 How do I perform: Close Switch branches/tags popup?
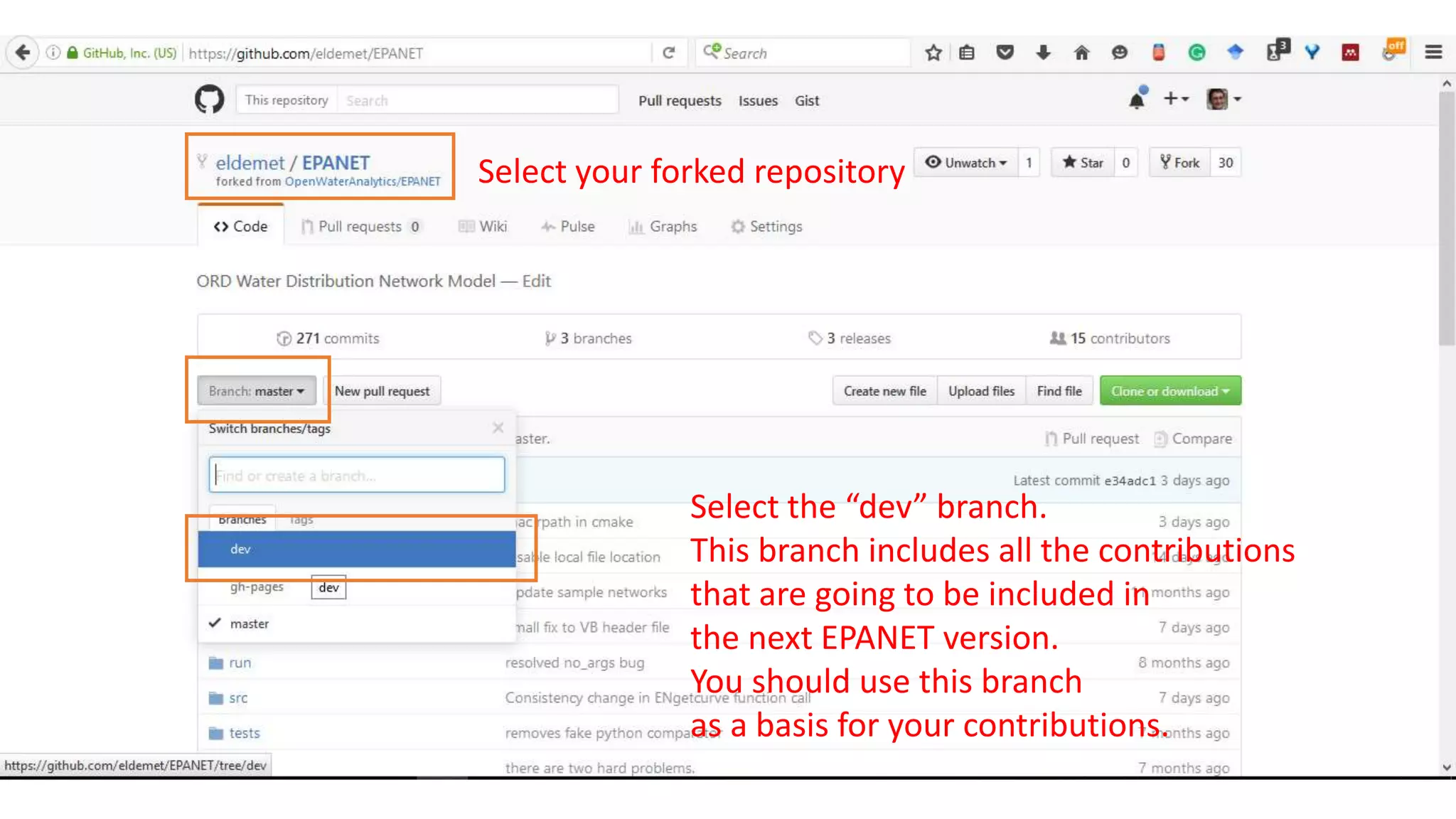[498, 427]
